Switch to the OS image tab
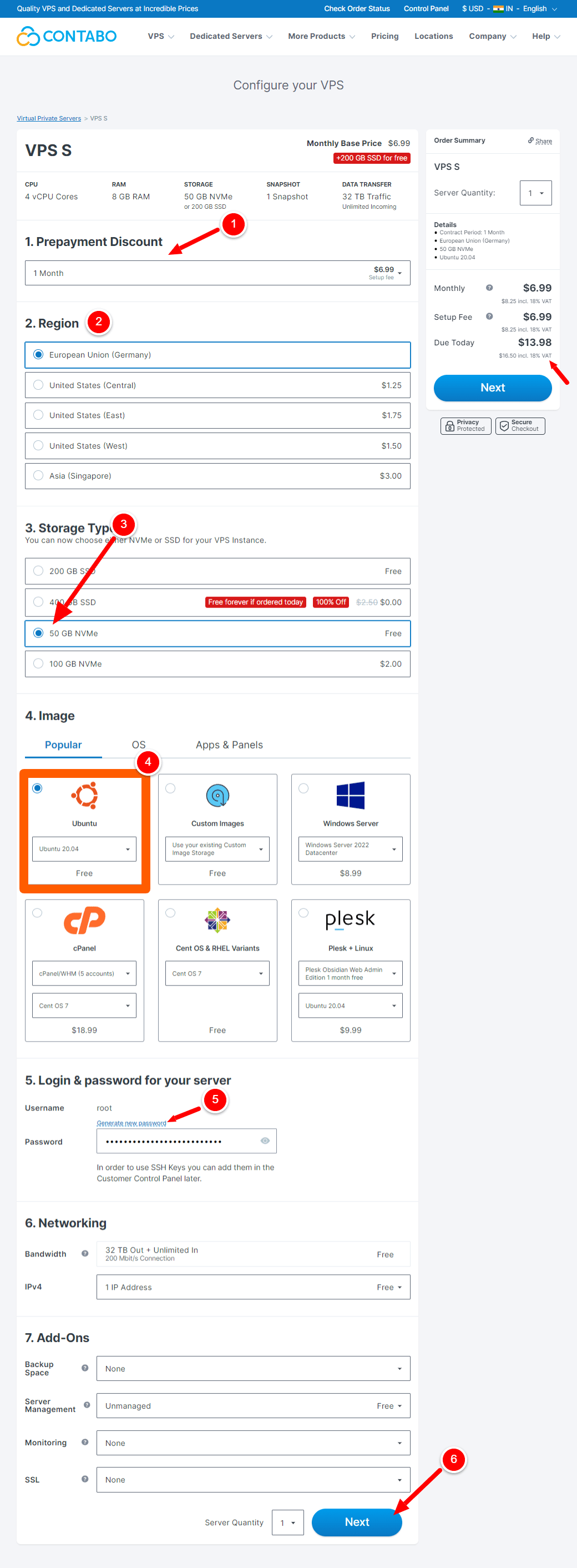The width and height of the screenshot is (577, 1568). pyautogui.click(x=139, y=745)
